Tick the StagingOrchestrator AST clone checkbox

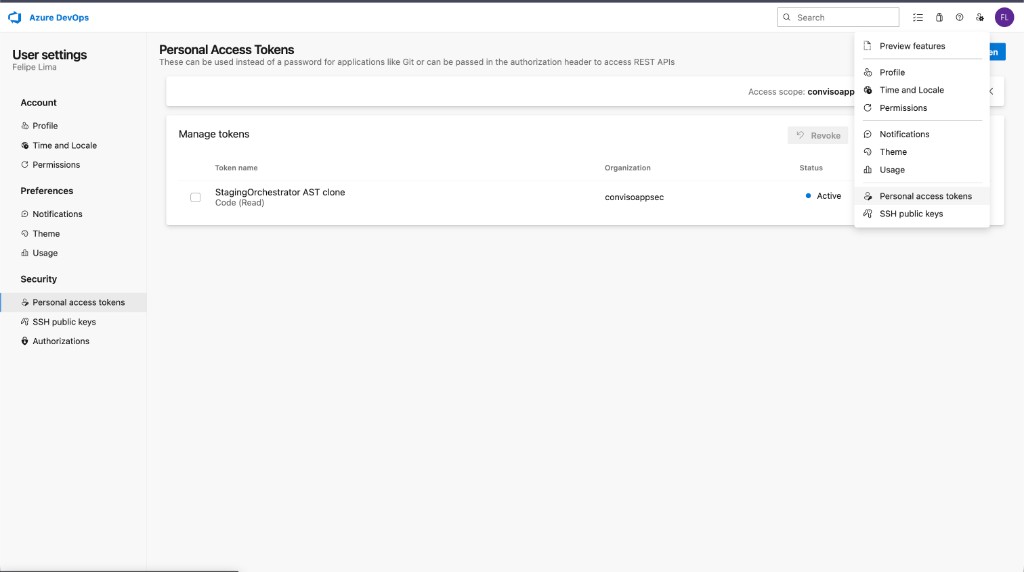[195, 197]
